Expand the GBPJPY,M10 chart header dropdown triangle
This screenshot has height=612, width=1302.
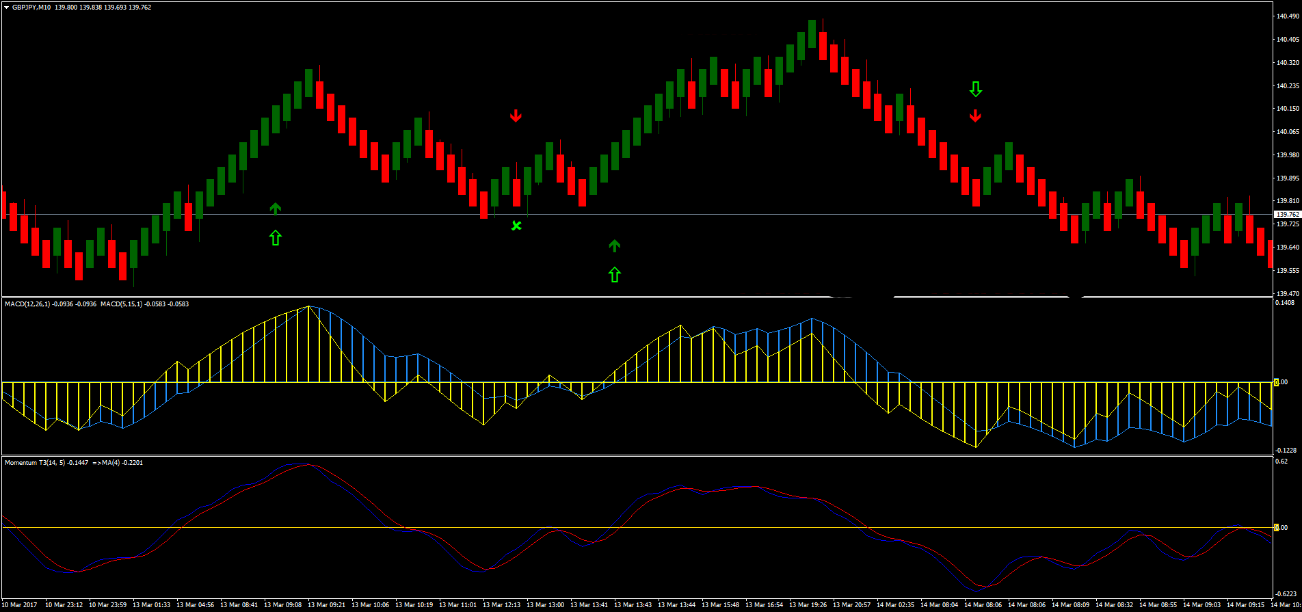(8, 5)
